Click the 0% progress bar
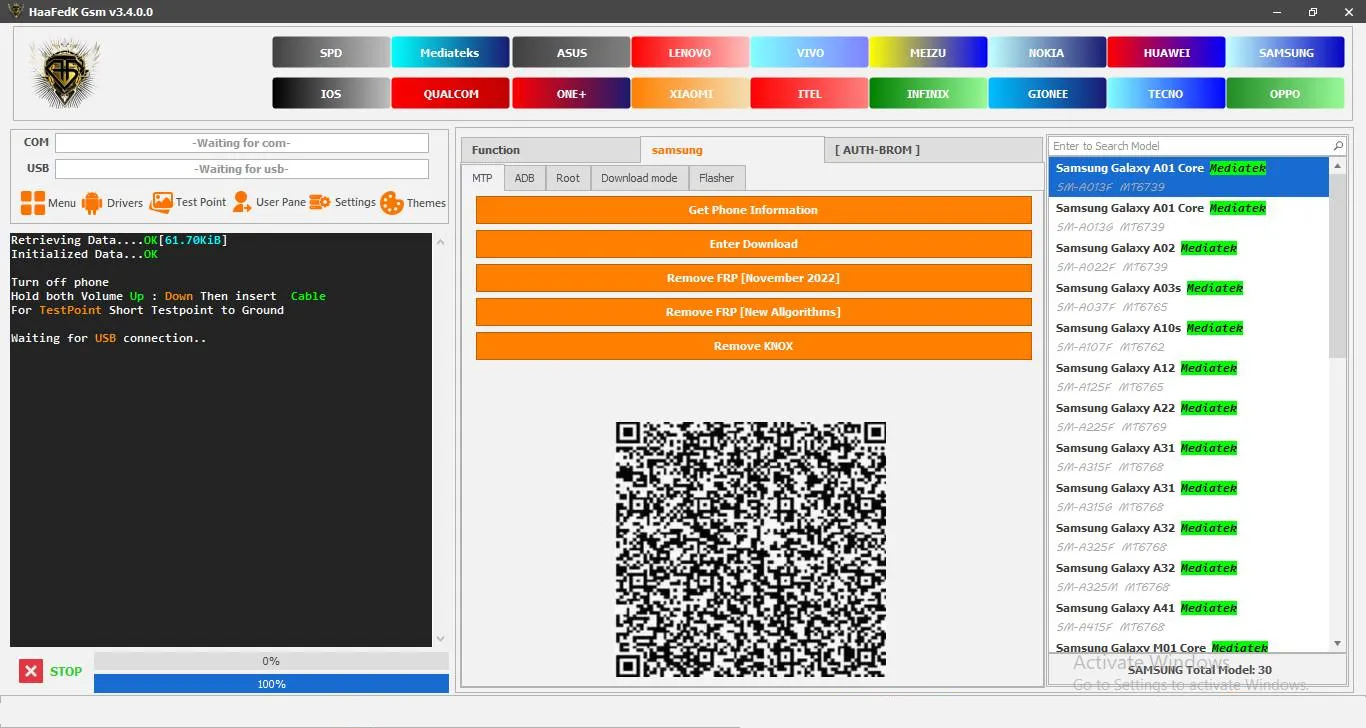 pyautogui.click(x=271, y=661)
